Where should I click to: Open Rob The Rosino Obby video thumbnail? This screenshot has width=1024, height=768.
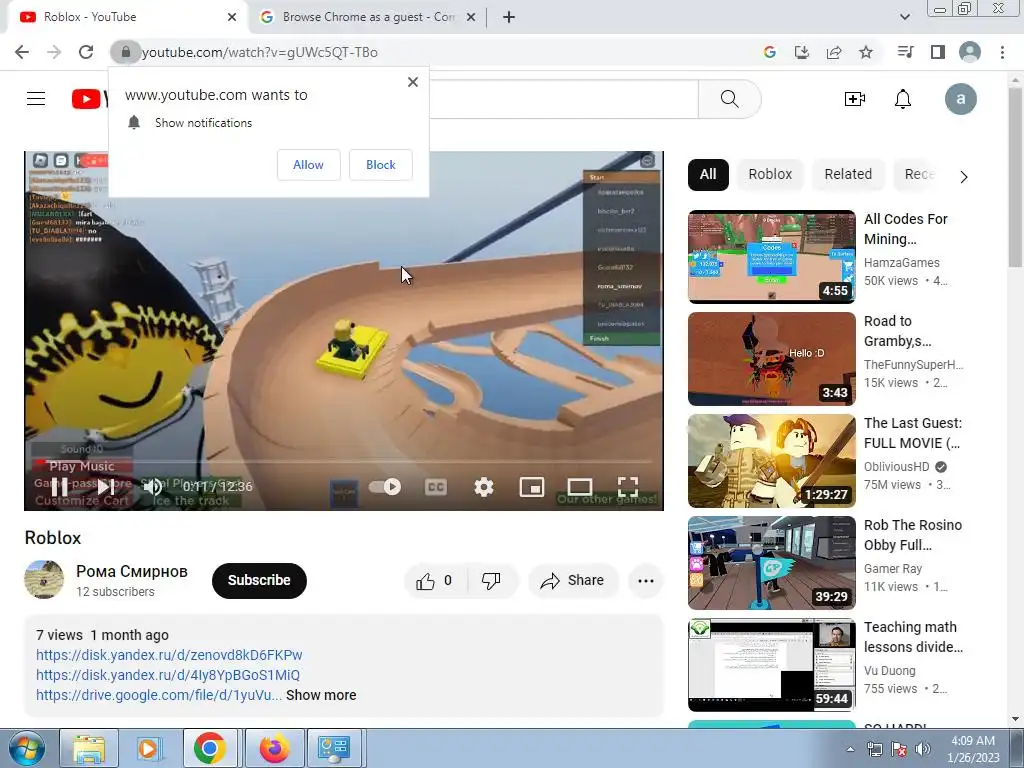coord(771,563)
